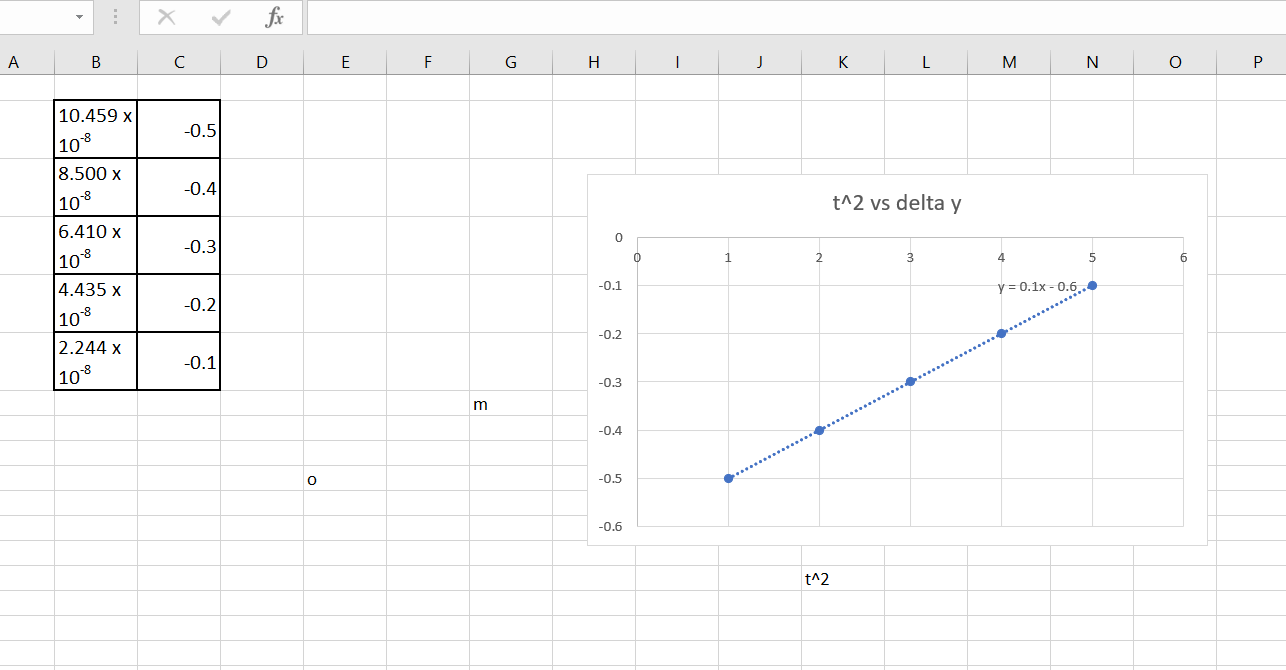Select the cell containing '10.459 x 10^-8'
Screen dimensions: 1286x670
click(95, 128)
